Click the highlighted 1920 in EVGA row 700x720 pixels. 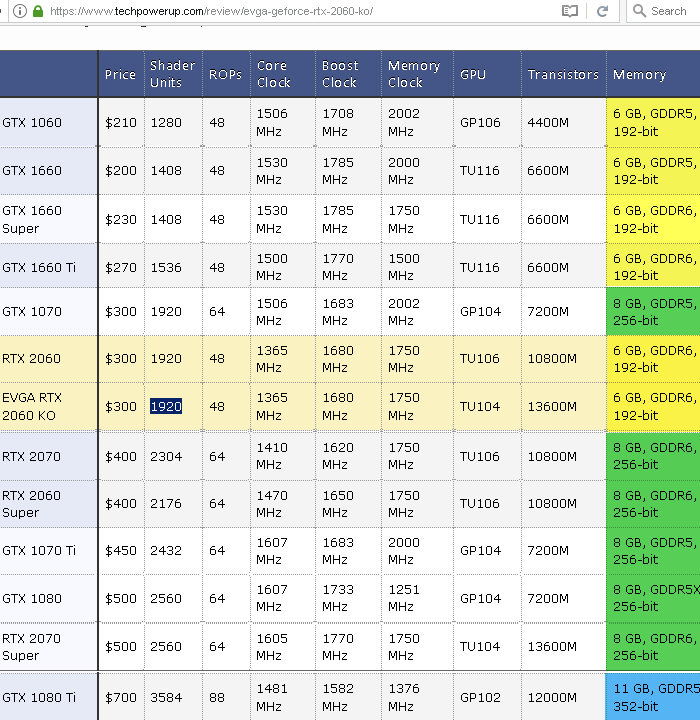(x=166, y=406)
